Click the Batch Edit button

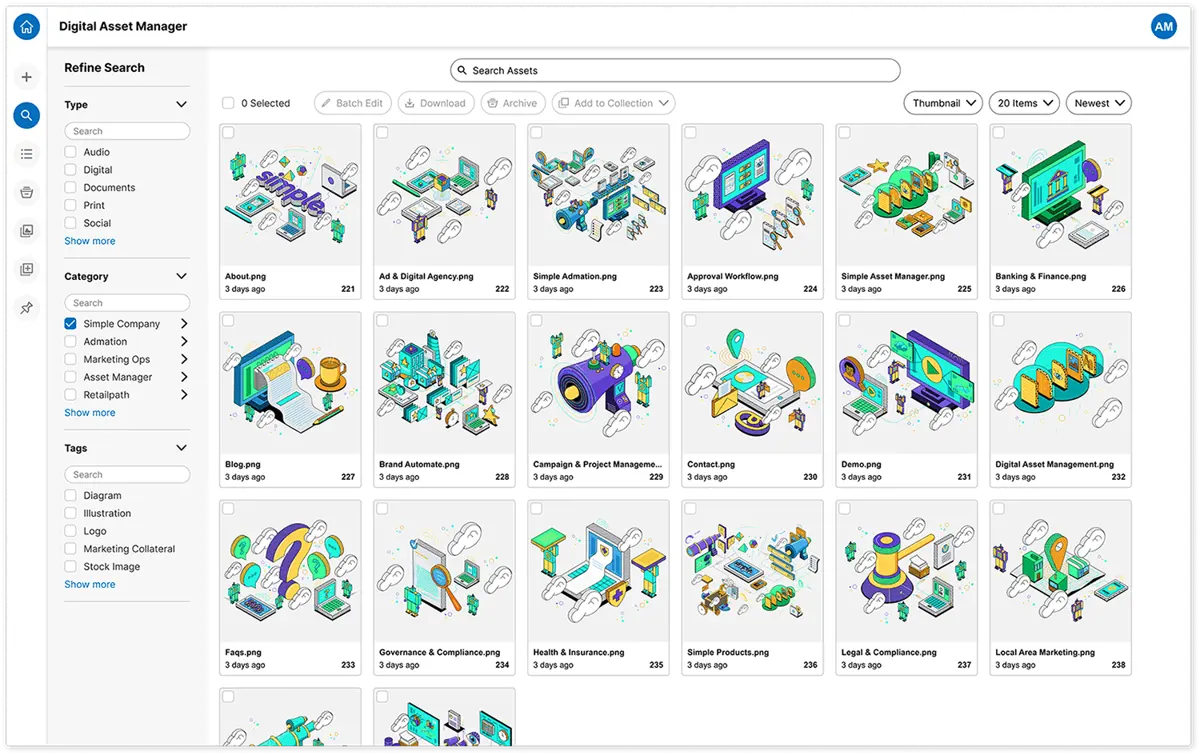(x=352, y=103)
